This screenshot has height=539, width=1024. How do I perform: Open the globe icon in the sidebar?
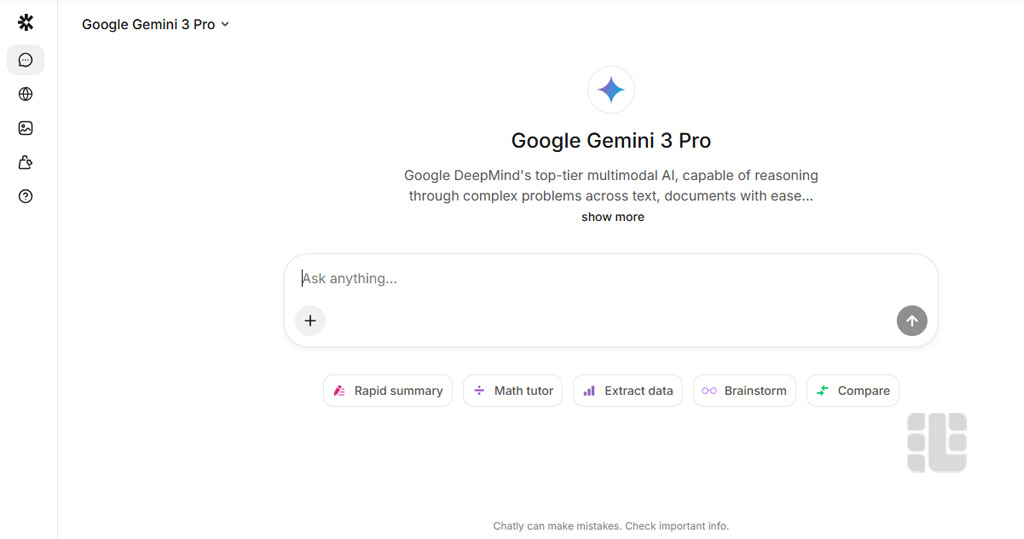(x=26, y=94)
